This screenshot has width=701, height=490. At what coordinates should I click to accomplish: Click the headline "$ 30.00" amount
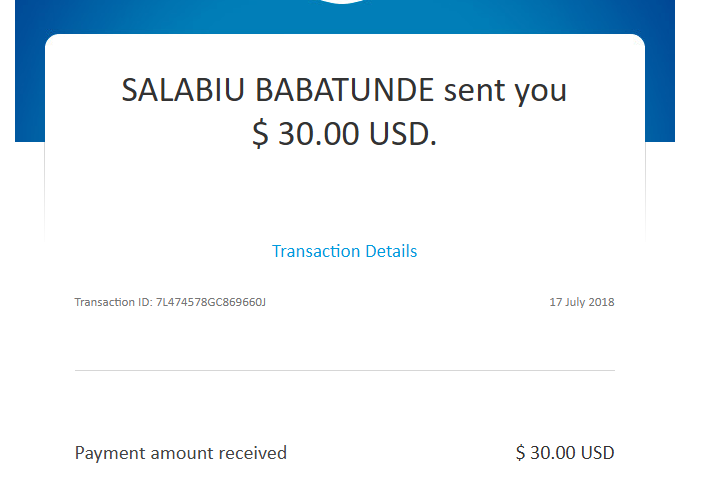pos(304,134)
